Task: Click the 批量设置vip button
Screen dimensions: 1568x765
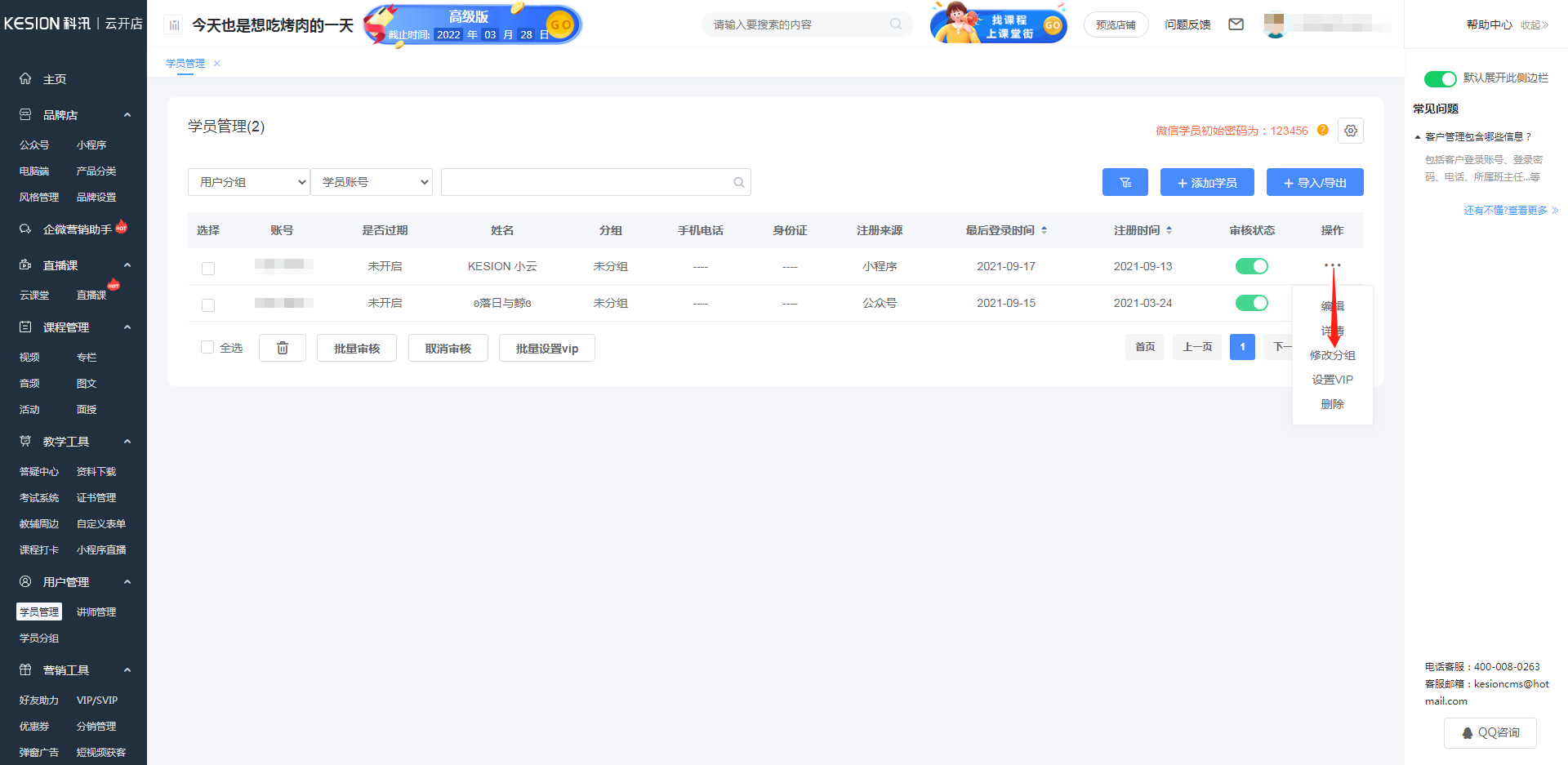Action: click(547, 348)
